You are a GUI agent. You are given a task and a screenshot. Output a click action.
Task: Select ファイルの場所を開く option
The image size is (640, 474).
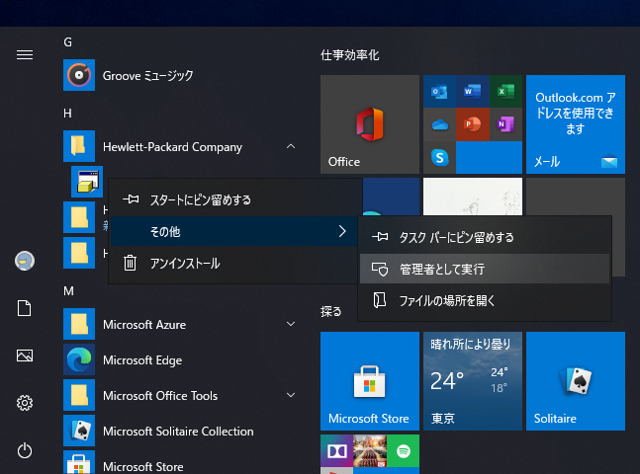pos(484,300)
